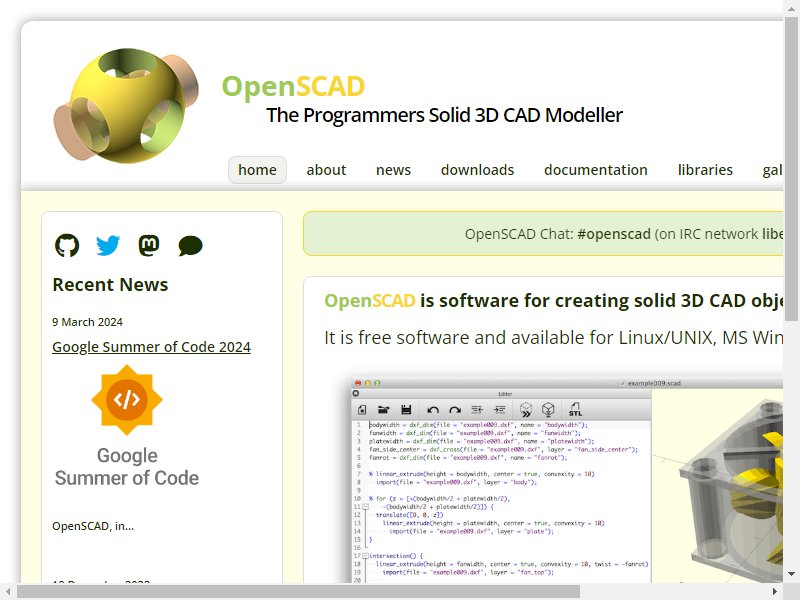800x600 pixels.
Task: Click 'The Programmers Solid 3D CAD Modeller' tagline
Action: point(444,115)
